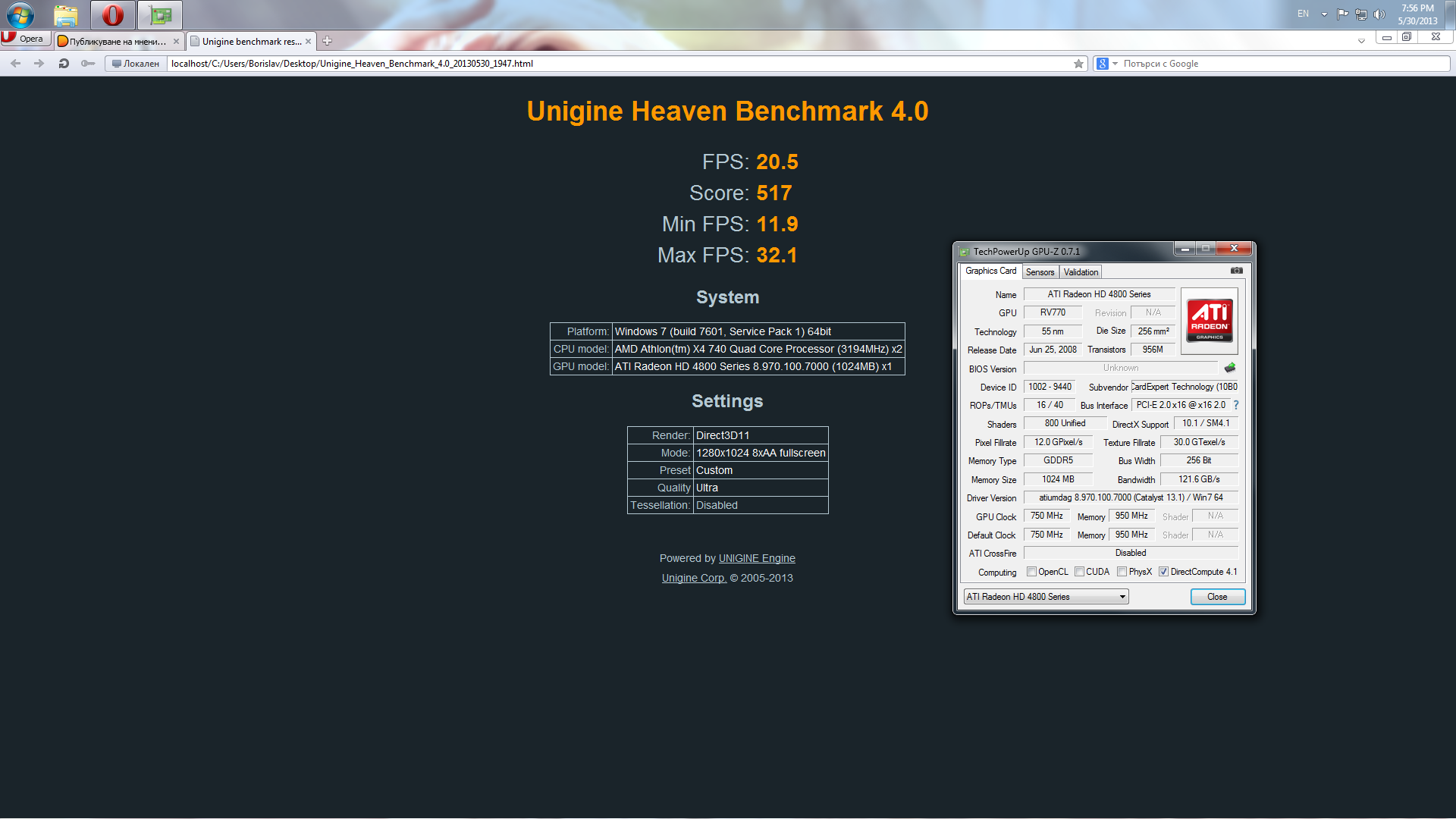Click the Release Date value Jun 25, 2008
The height and width of the screenshot is (819, 1456).
click(1053, 350)
